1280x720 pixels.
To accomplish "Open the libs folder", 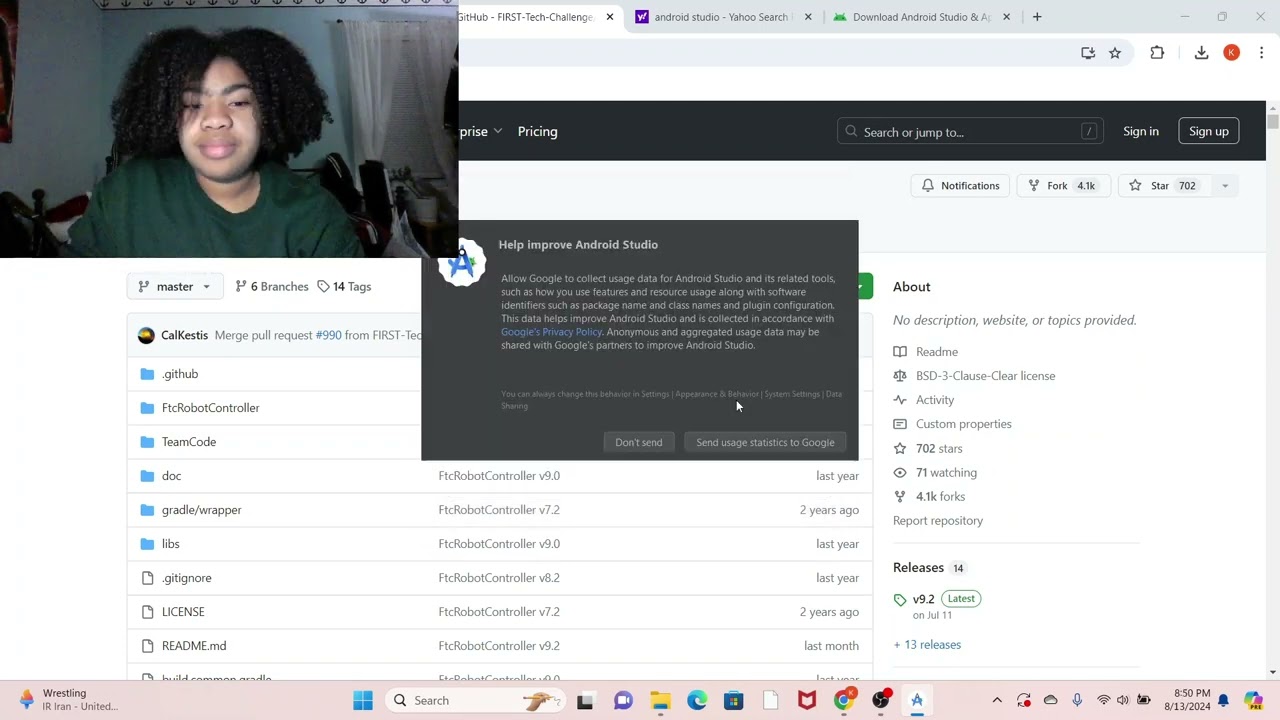I will [x=170, y=544].
